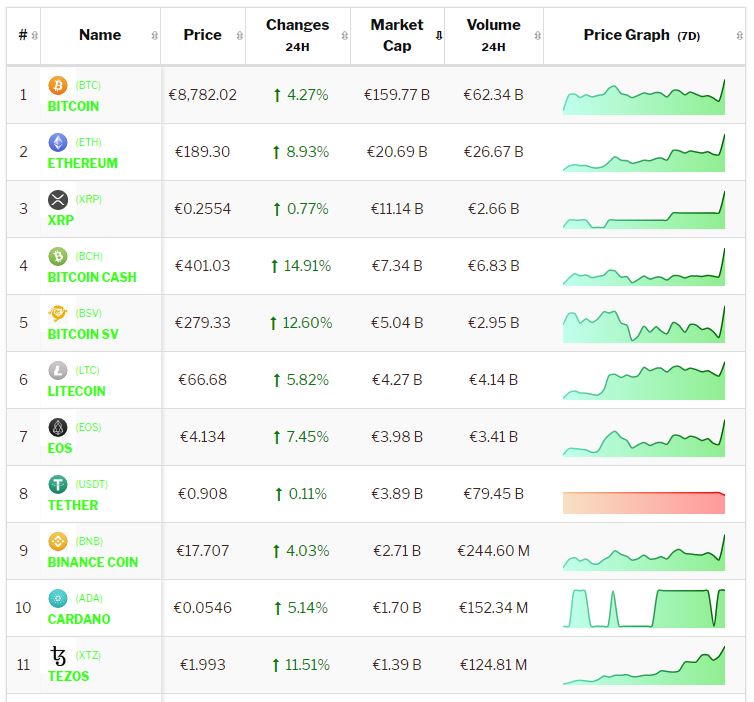Screen dimensions: 754x702
Task: Sort table by Market Cap header
Action: 397,35
